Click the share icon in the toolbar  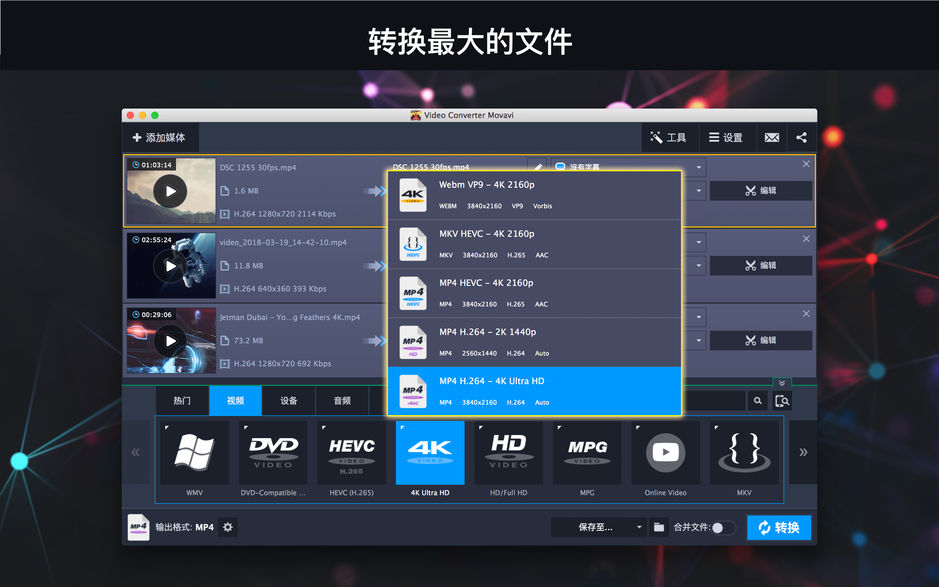coord(800,137)
